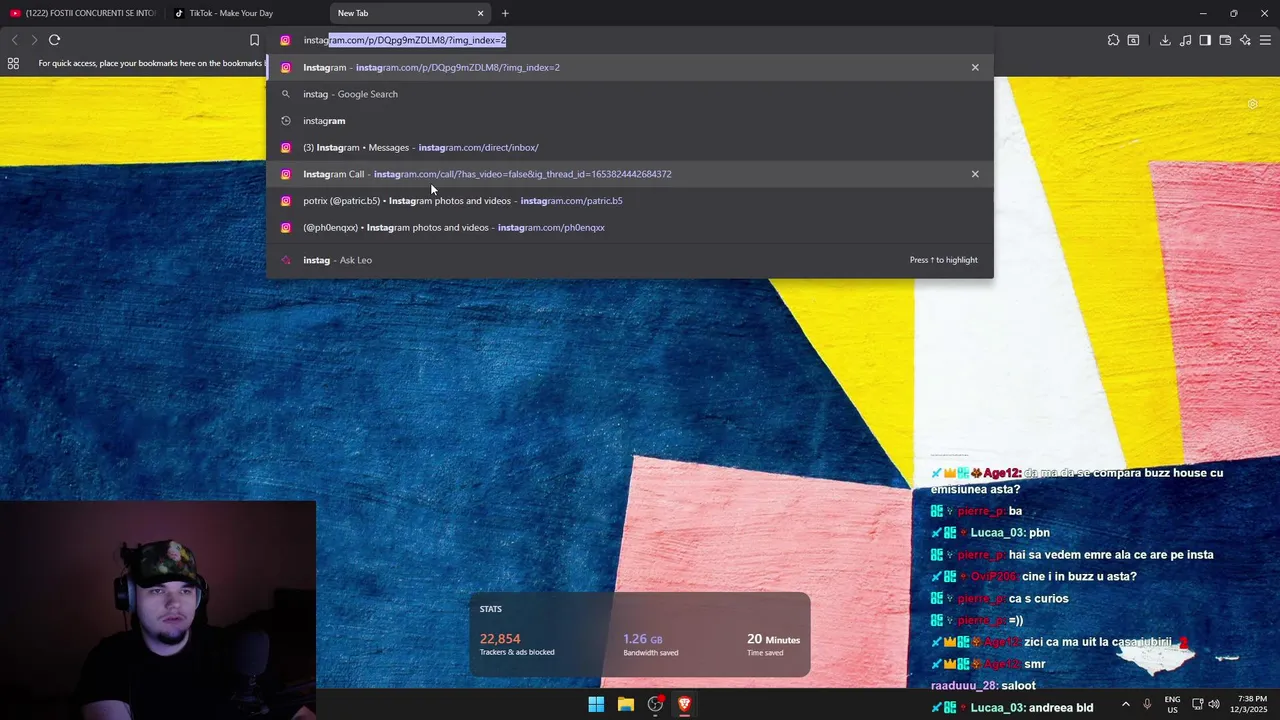Click 'Press ↑ to highlight' hint text
The width and height of the screenshot is (1280, 720).
[944, 260]
